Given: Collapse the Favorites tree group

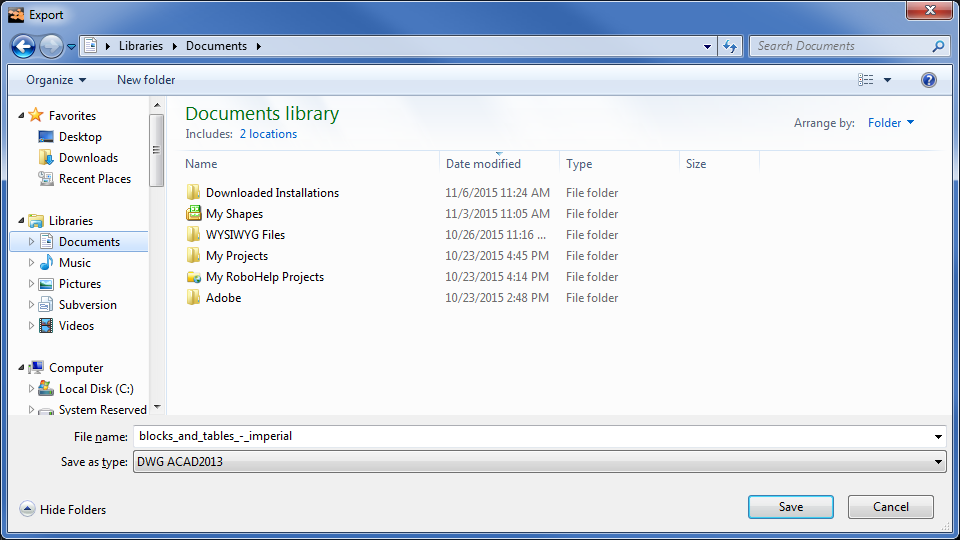Looking at the screenshot, I should pos(22,116).
